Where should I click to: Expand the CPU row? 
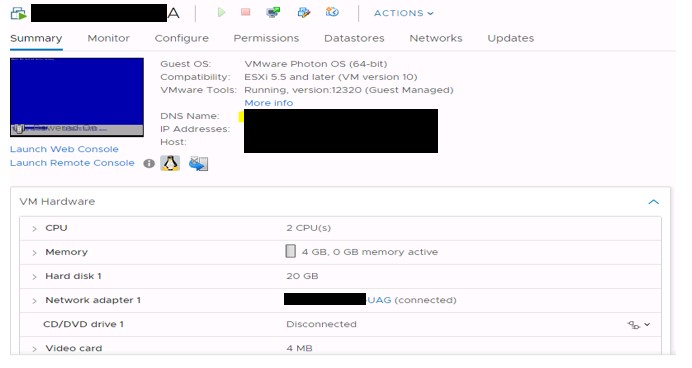(34, 229)
